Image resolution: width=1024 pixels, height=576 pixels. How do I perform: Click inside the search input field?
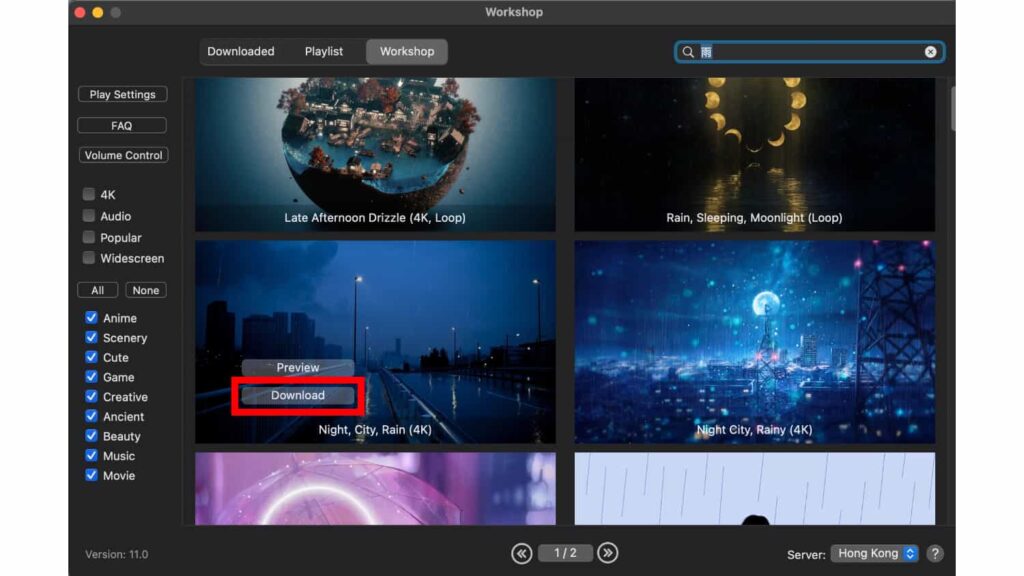[x=800, y=51]
